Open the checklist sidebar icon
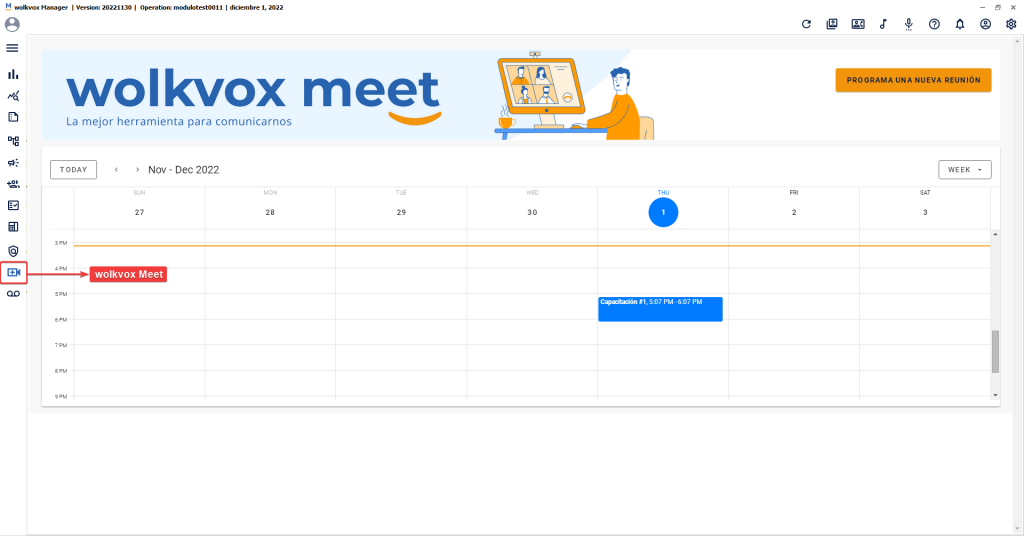The height and width of the screenshot is (536, 1024). coord(13,206)
